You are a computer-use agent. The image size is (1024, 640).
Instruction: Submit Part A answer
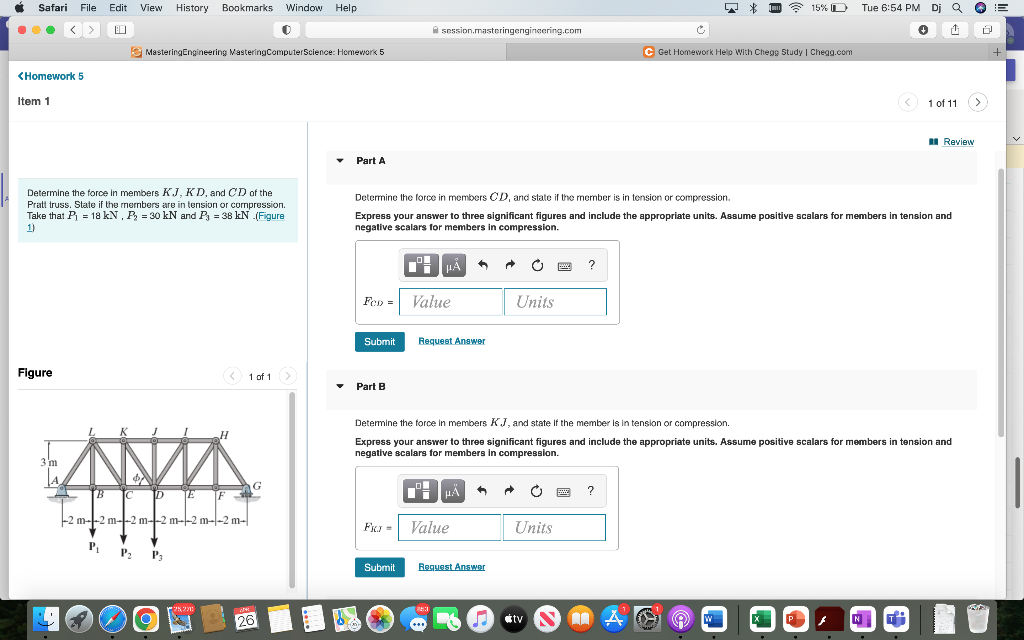click(379, 342)
